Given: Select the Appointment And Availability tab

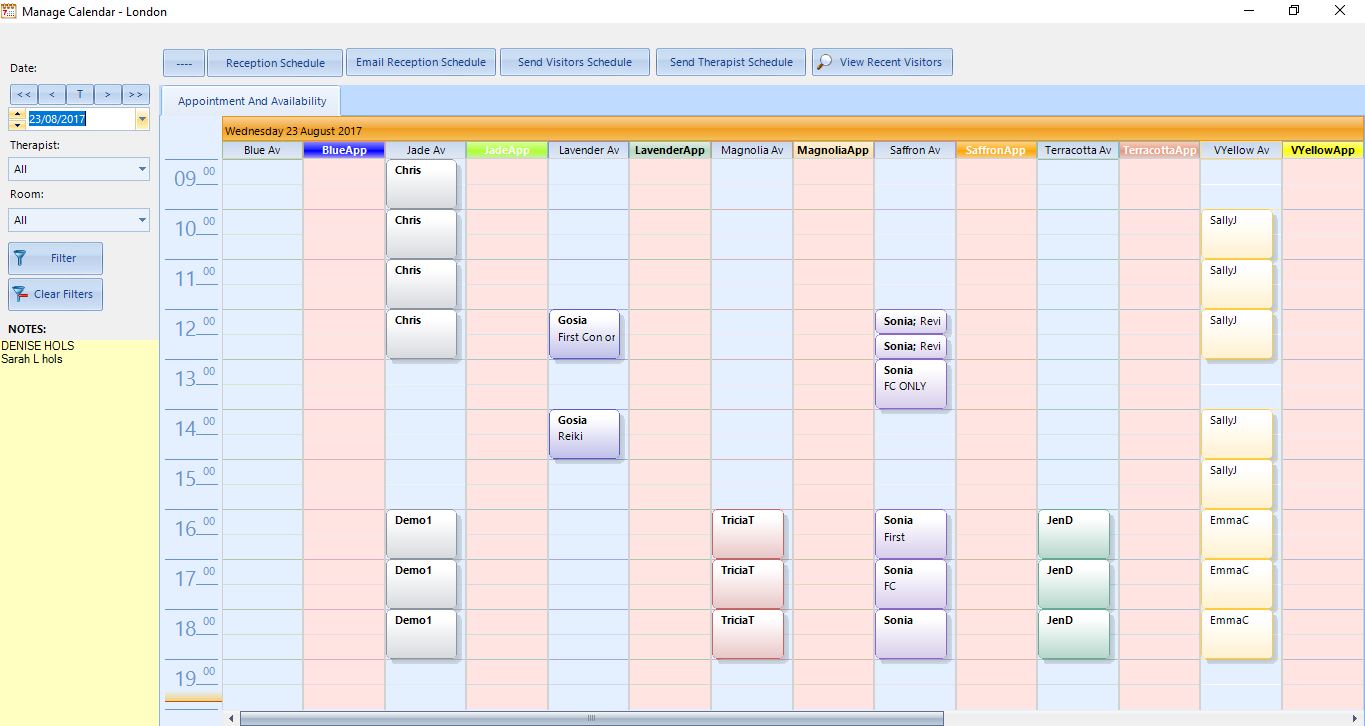Looking at the screenshot, I should (x=252, y=101).
